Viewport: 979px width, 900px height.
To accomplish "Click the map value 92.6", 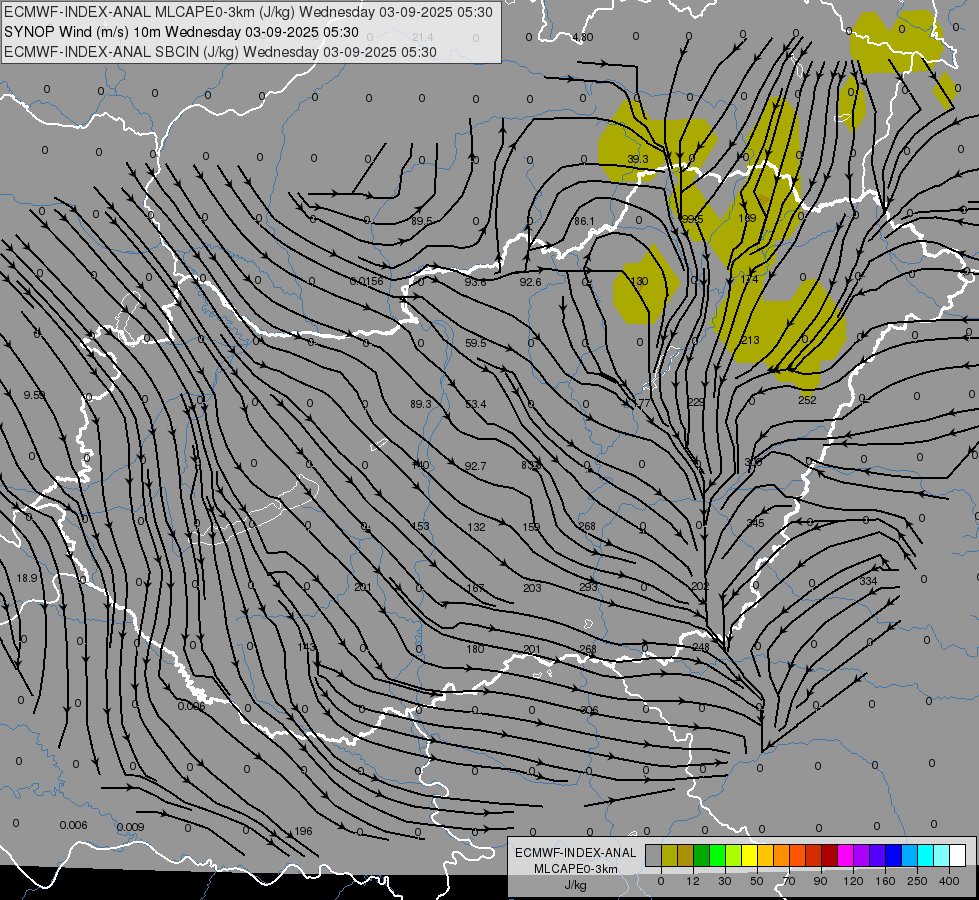I will click(x=530, y=282).
